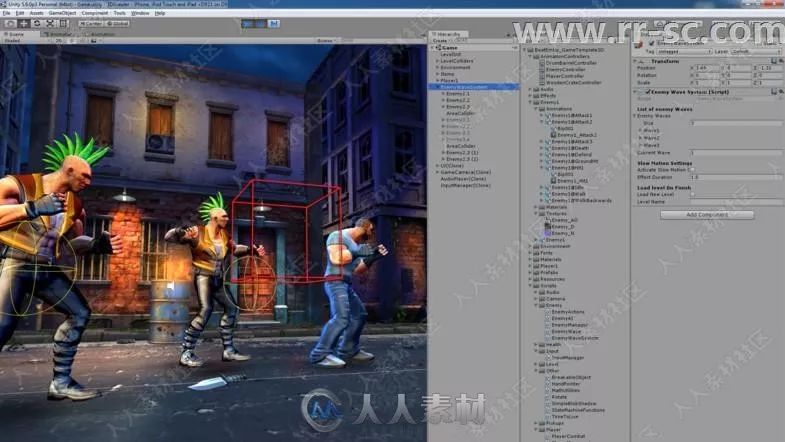Viewport: 785px width, 442px height.
Task: Enable Activate Slow Motion checkbox
Action: 692,170
